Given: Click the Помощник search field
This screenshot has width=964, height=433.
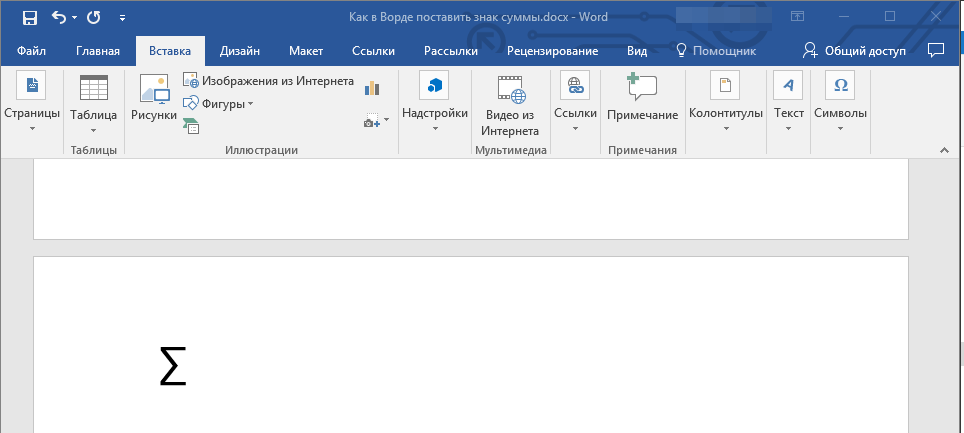Looking at the screenshot, I should coord(717,51).
